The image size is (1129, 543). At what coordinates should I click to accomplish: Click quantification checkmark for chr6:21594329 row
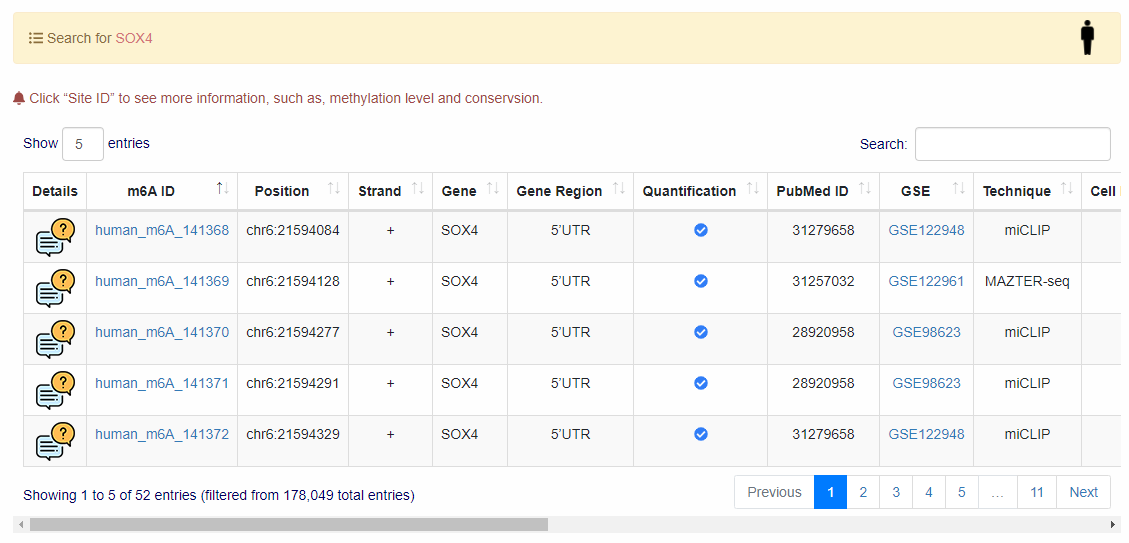[701, 434]
